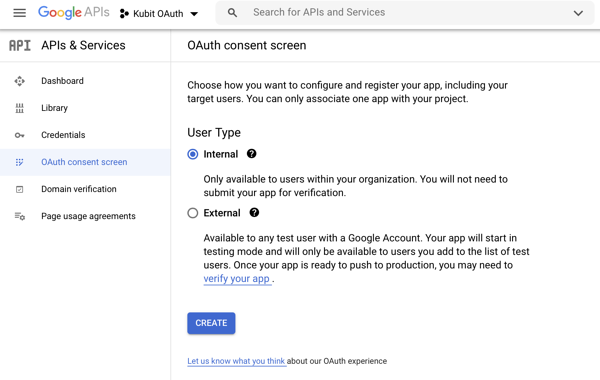600x380 pixels.
Task: Click the Credentials key icon
Action: click(20, 135)
